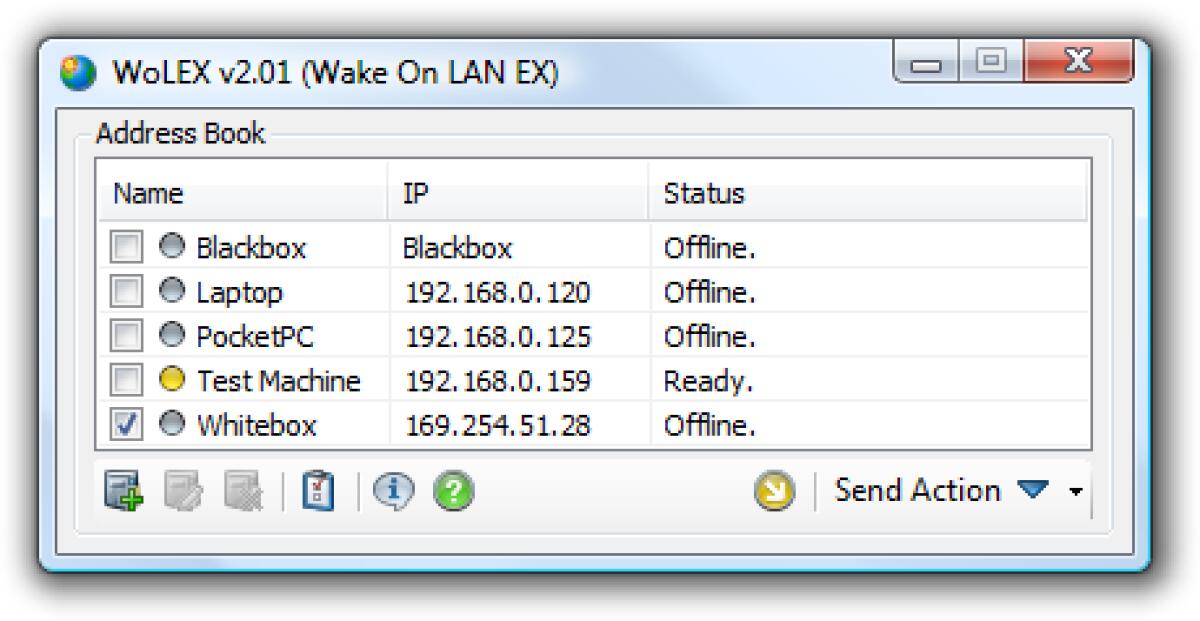Click the IP address 192.168.0.120
This screenshot has height=621, width=1200.
pyautogui.click(x=498, y=292)
